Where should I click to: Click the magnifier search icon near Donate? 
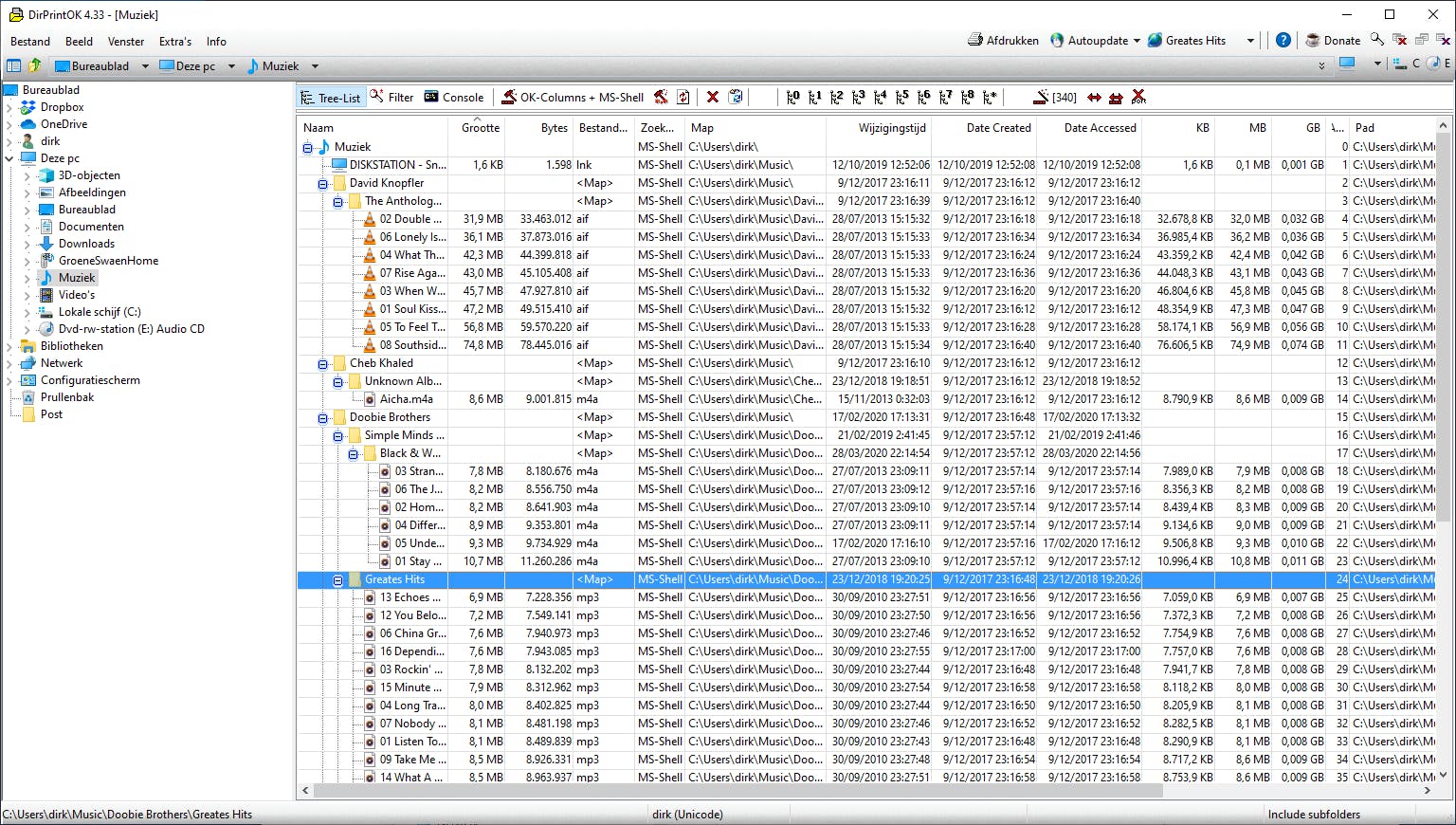[x=1376, y=41]
